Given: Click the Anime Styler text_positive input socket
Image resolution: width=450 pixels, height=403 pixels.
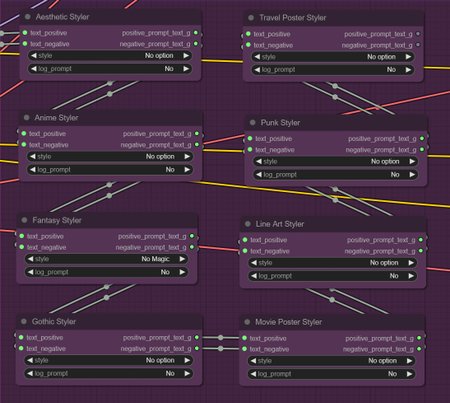Looking at the screenshot, I should 24,133.
